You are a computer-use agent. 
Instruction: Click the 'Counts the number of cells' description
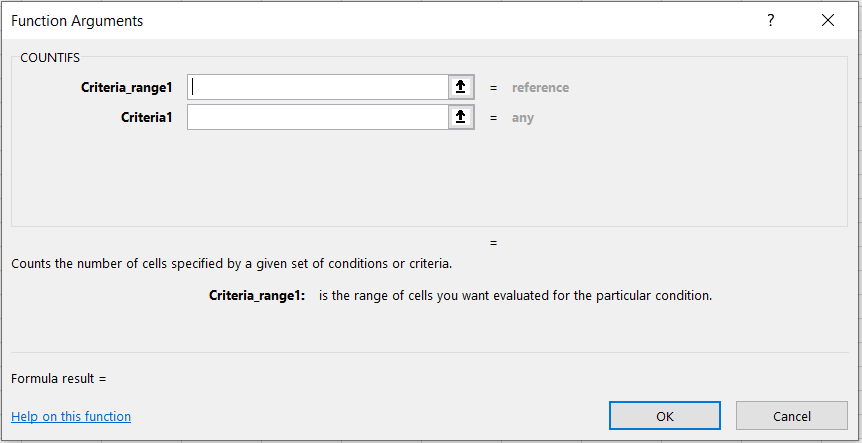231,264
